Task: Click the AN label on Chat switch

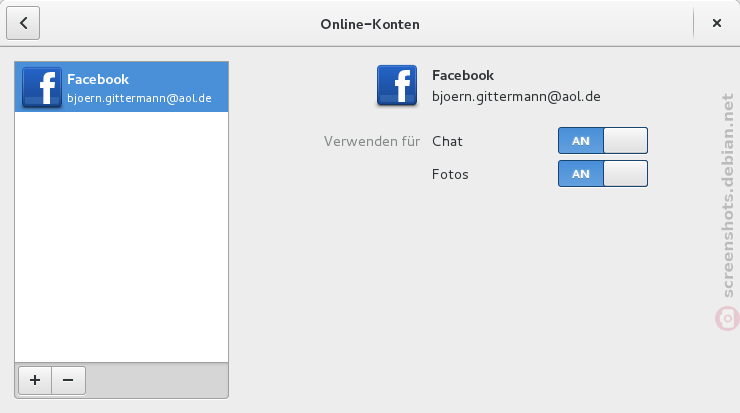Action: coord(580,141)
